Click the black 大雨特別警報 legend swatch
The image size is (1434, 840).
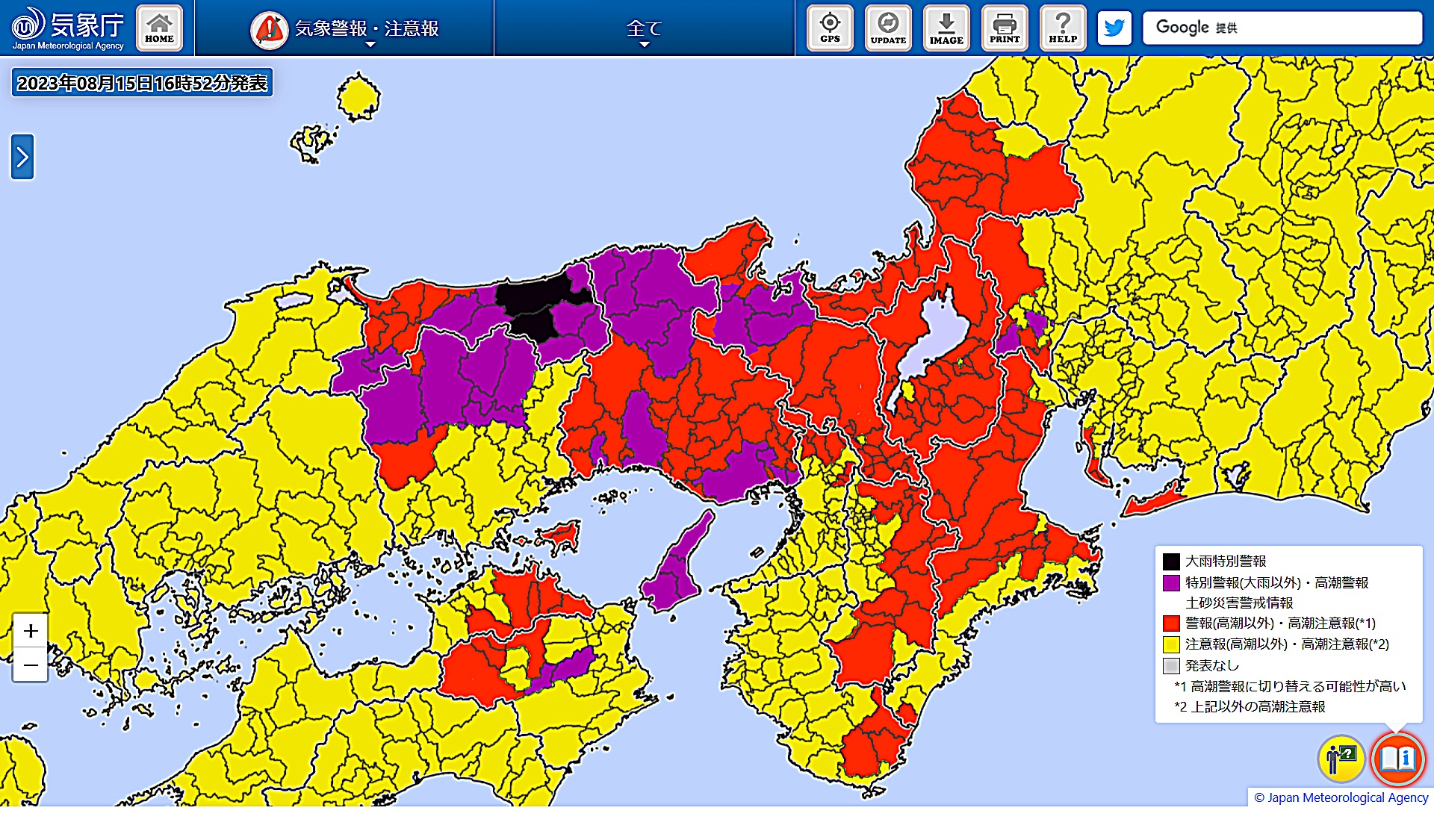click(1171, 561)
